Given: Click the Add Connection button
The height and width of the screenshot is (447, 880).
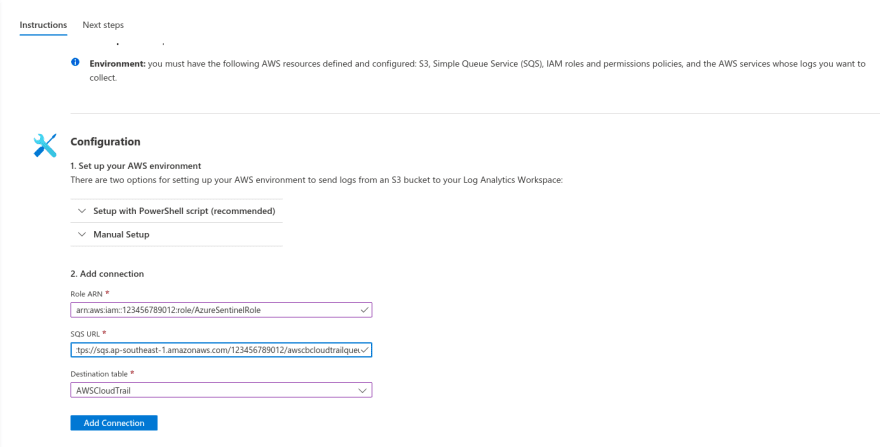Looking at the screenshot, I should (x=114, y=423).
